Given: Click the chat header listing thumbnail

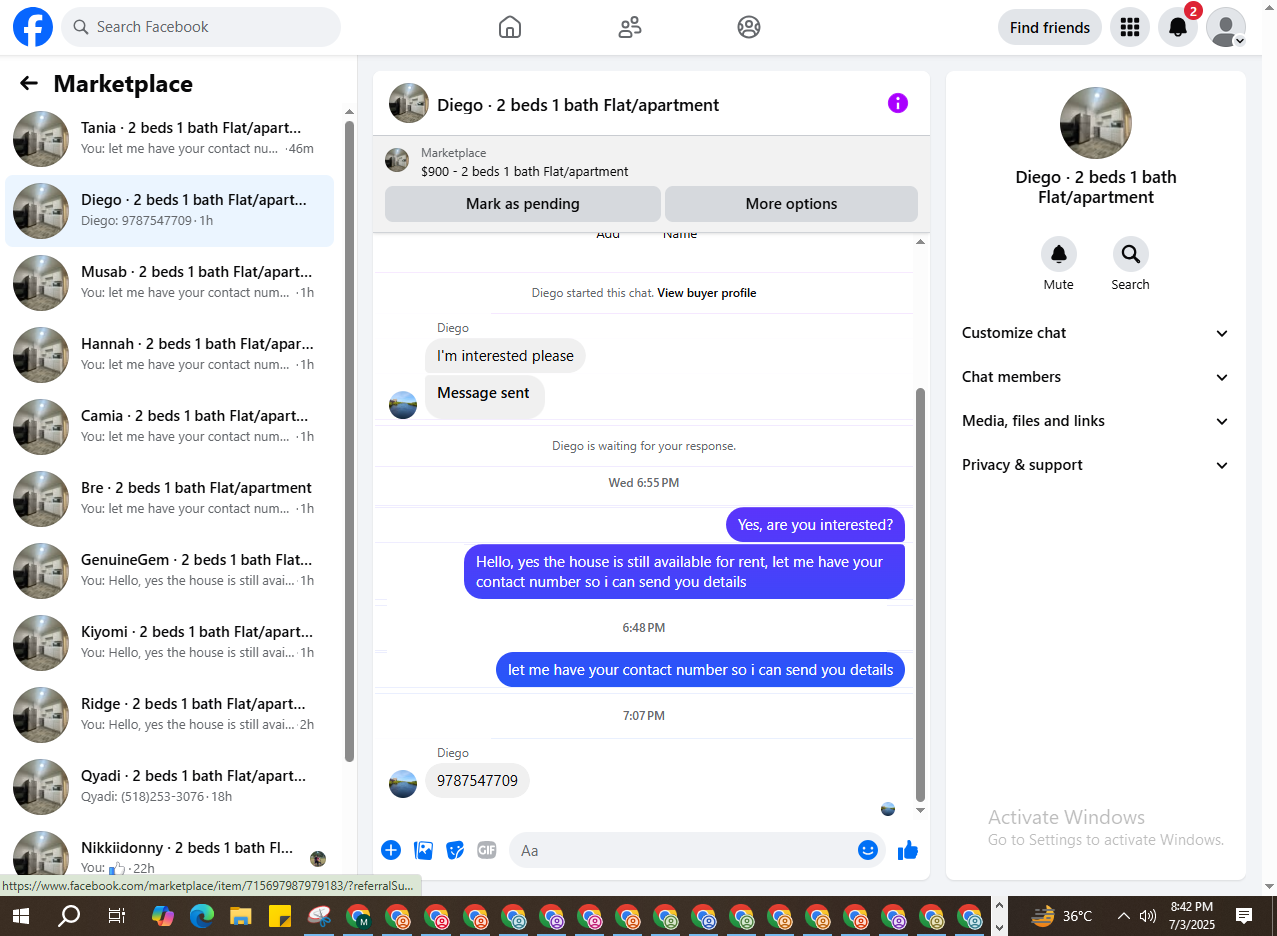Looking at the screenshot, I should tap(409, 103).
